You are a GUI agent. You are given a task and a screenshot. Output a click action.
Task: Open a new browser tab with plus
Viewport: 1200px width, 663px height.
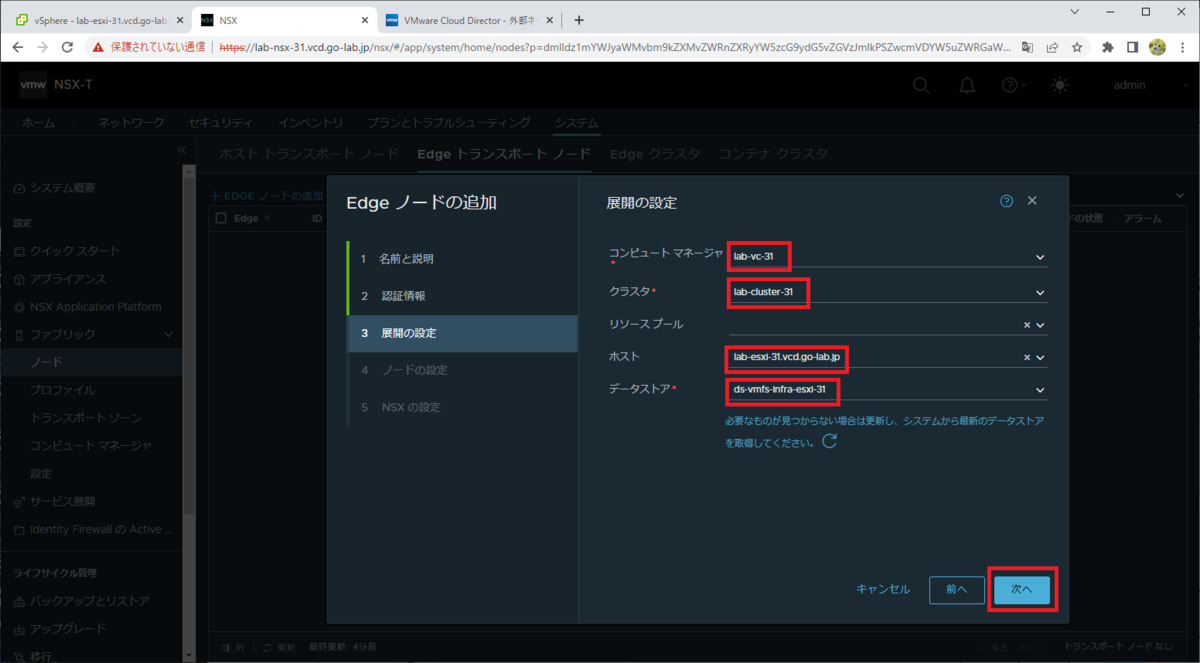(x=578, y=20)
